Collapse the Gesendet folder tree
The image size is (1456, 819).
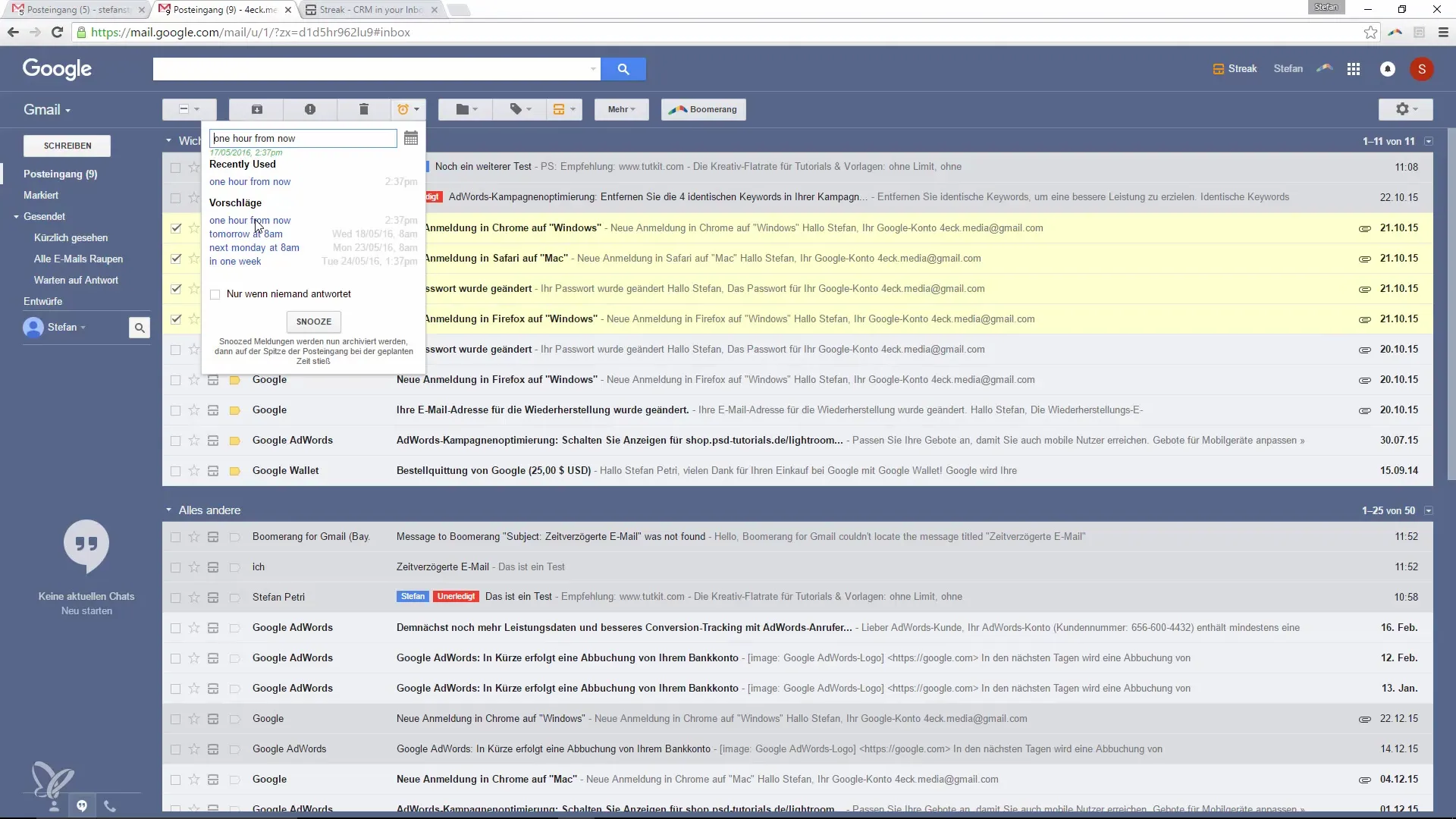click(16, 217)
